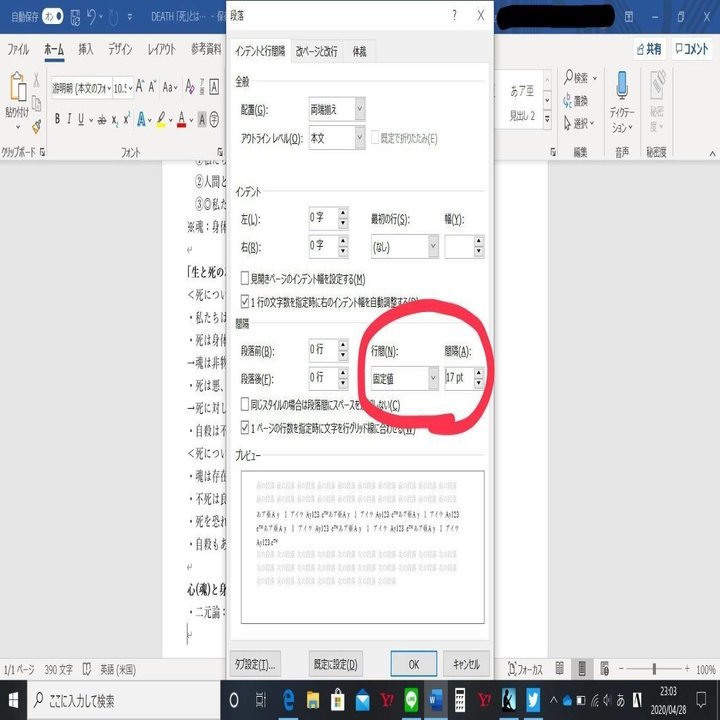Click the Windows search box

pos(124,700)
